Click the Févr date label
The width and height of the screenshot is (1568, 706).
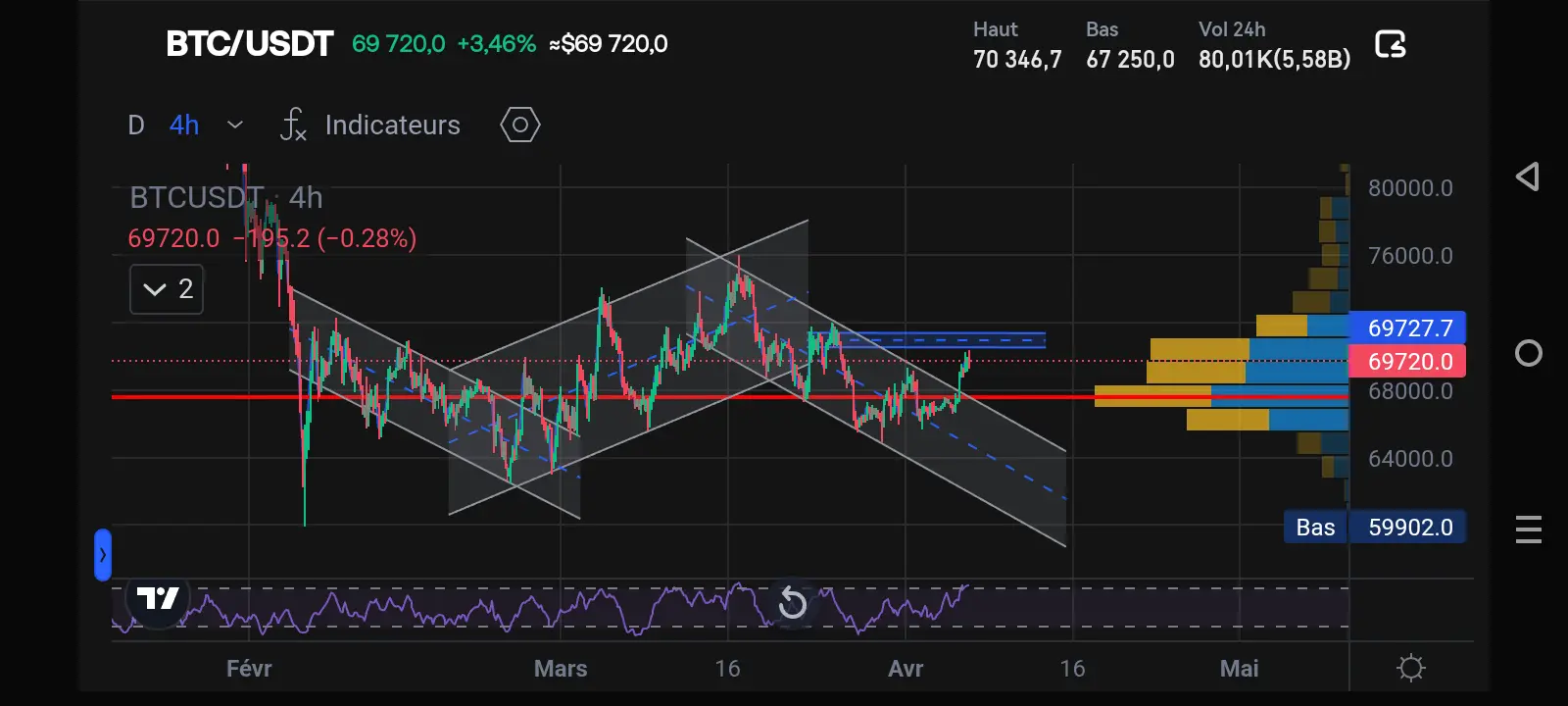pos(249,669)
